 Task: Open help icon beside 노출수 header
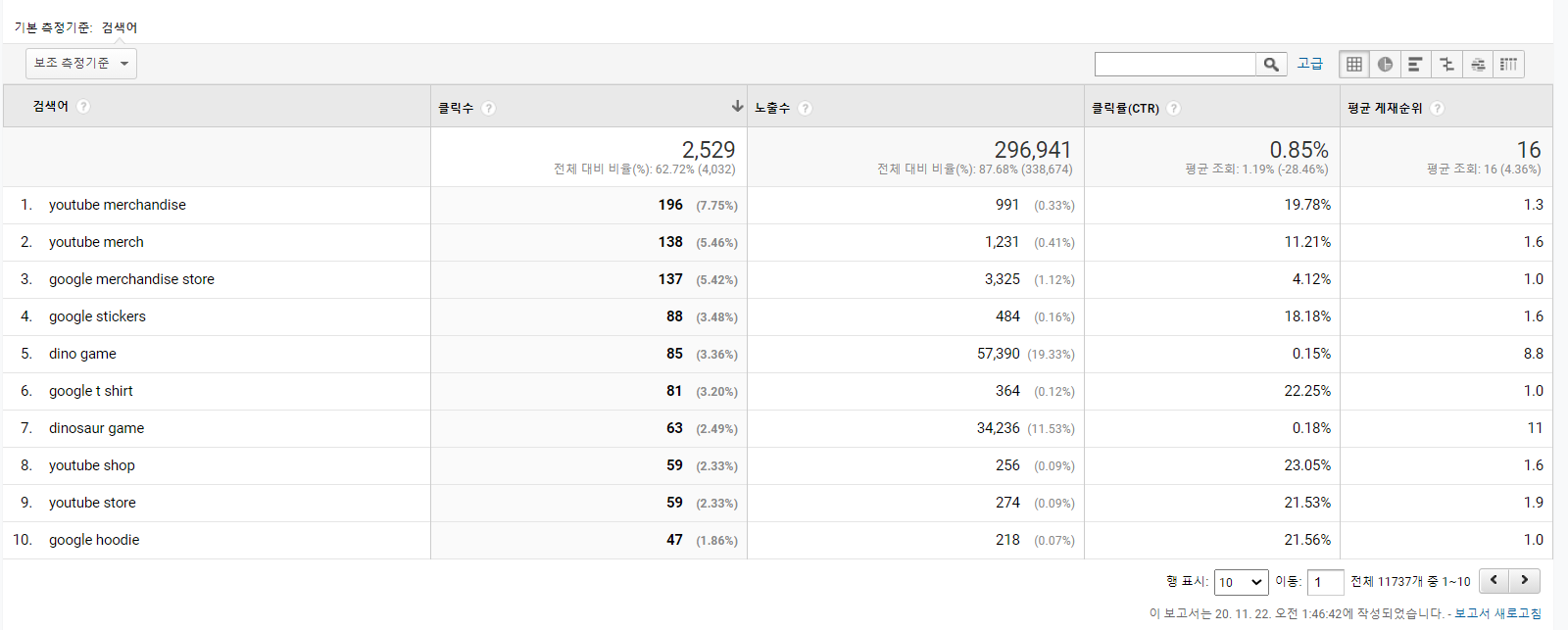pos(805,108)
